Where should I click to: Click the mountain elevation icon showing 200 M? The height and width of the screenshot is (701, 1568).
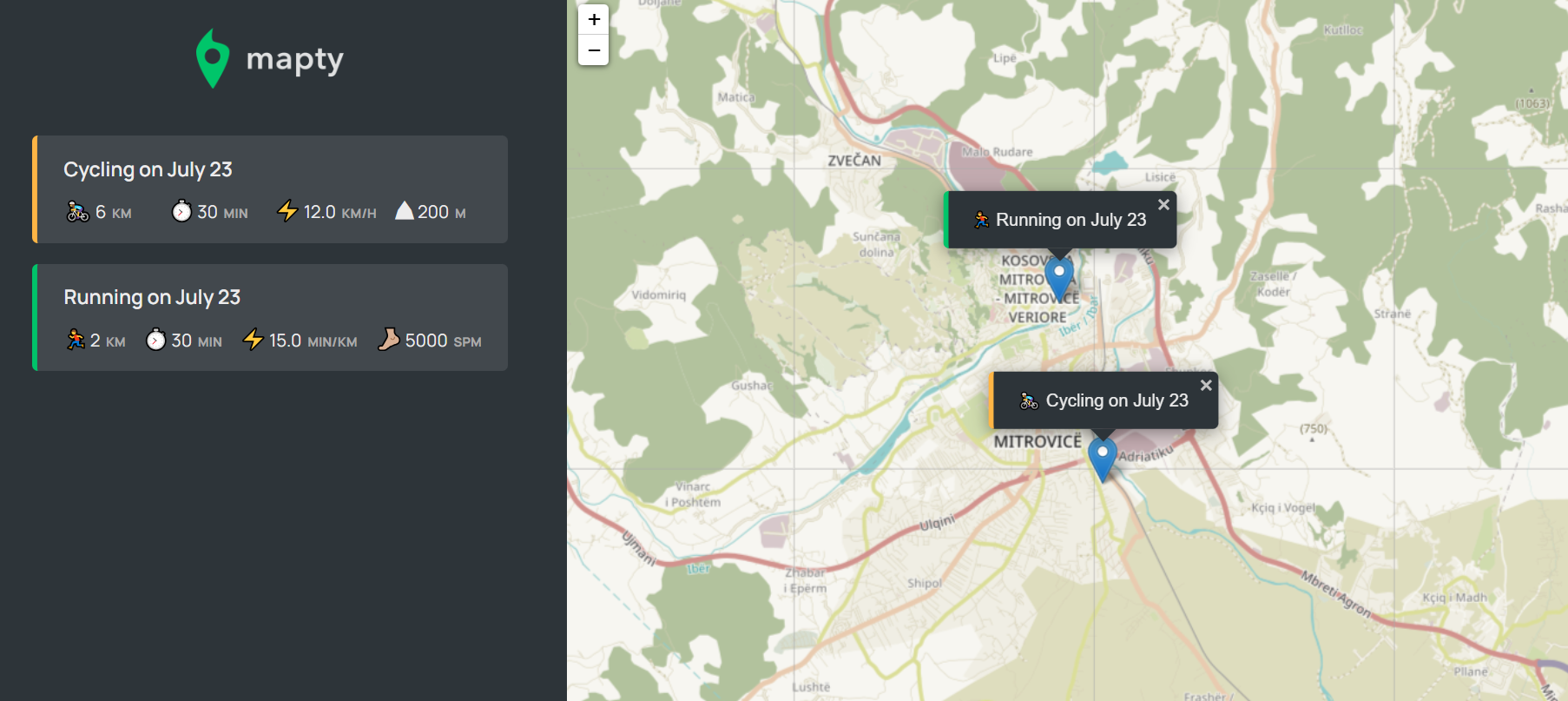click(405, 211)
